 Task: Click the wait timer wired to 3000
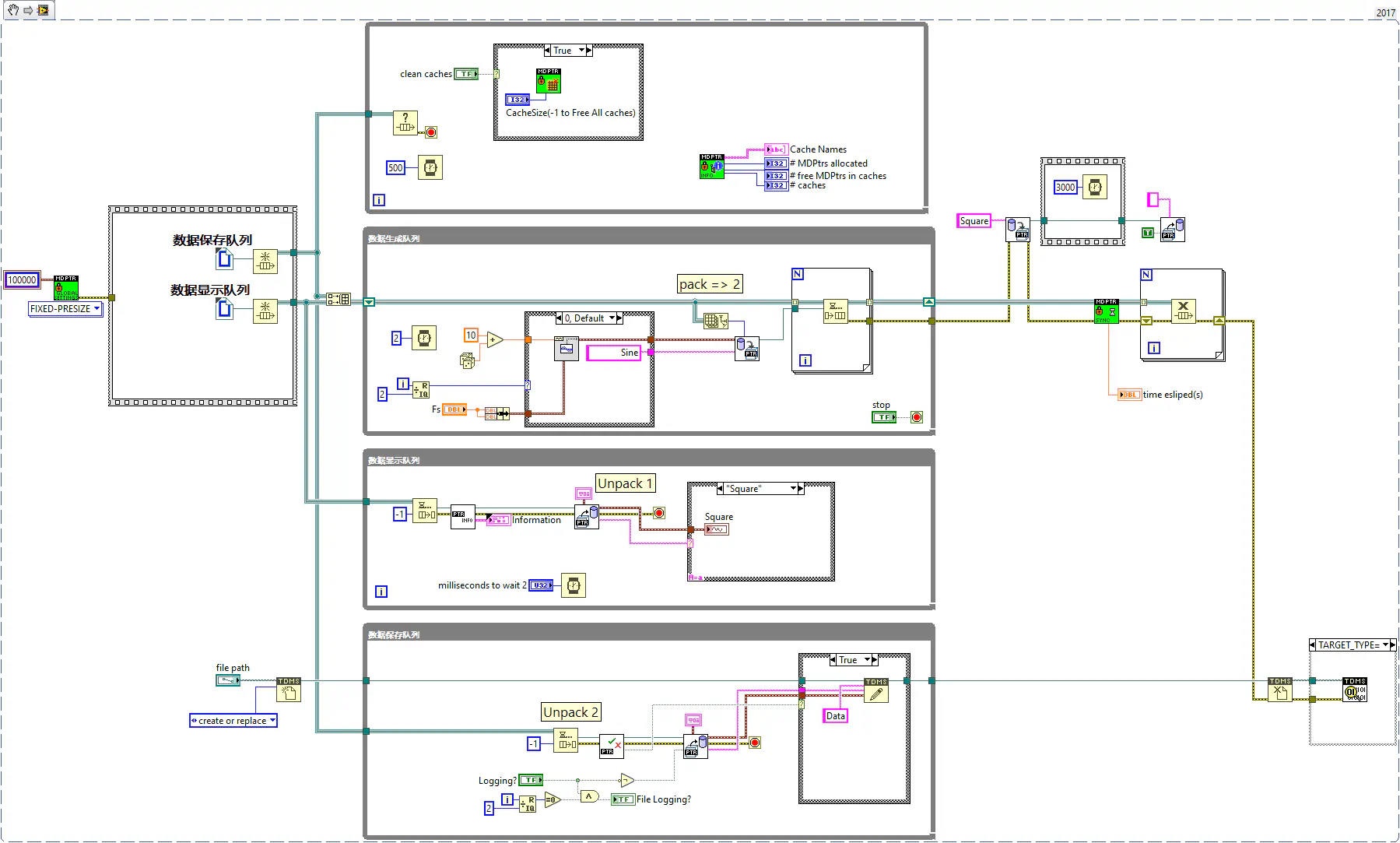coord(1094,187)
